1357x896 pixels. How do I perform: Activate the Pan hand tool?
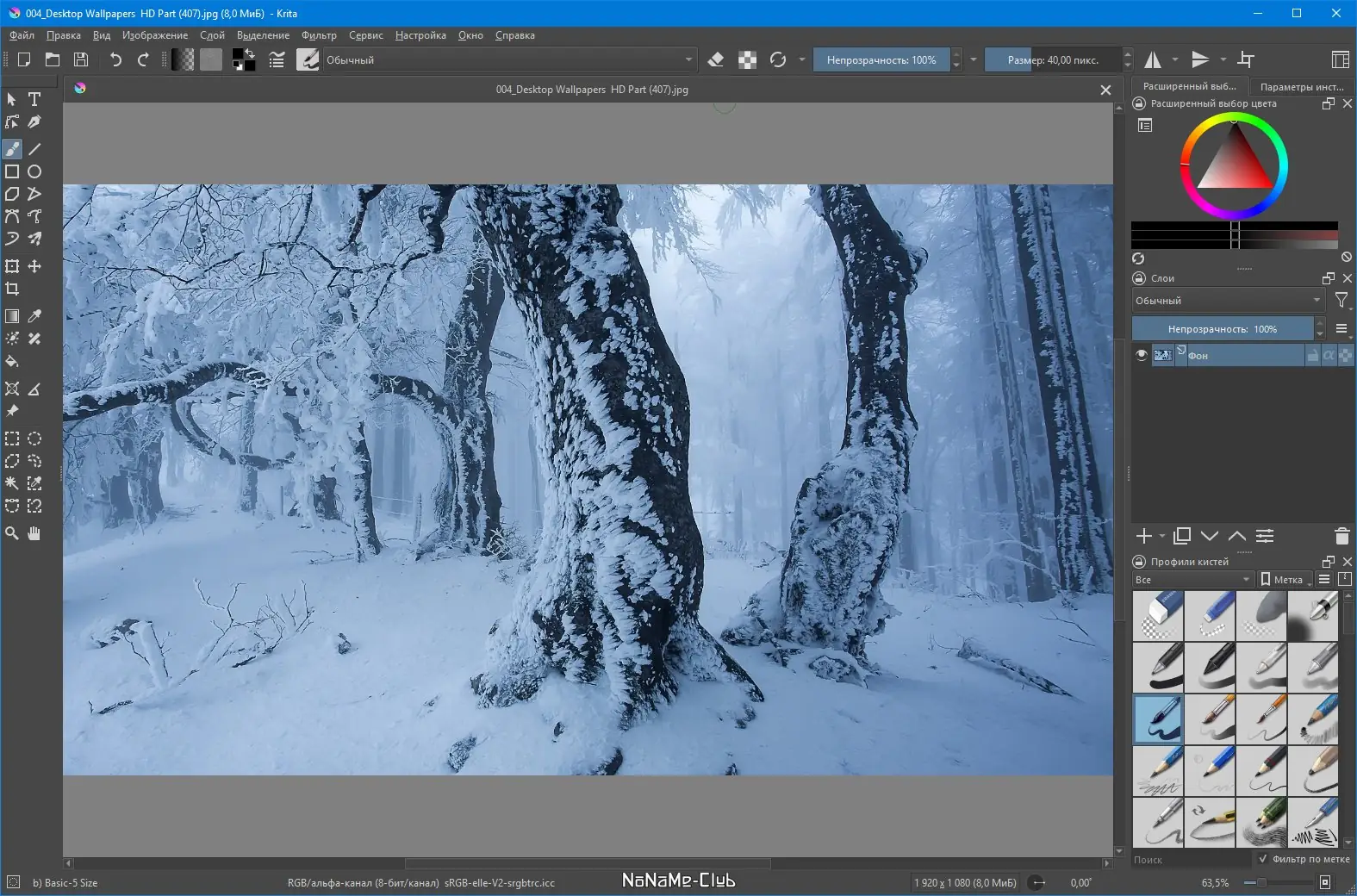34,533
